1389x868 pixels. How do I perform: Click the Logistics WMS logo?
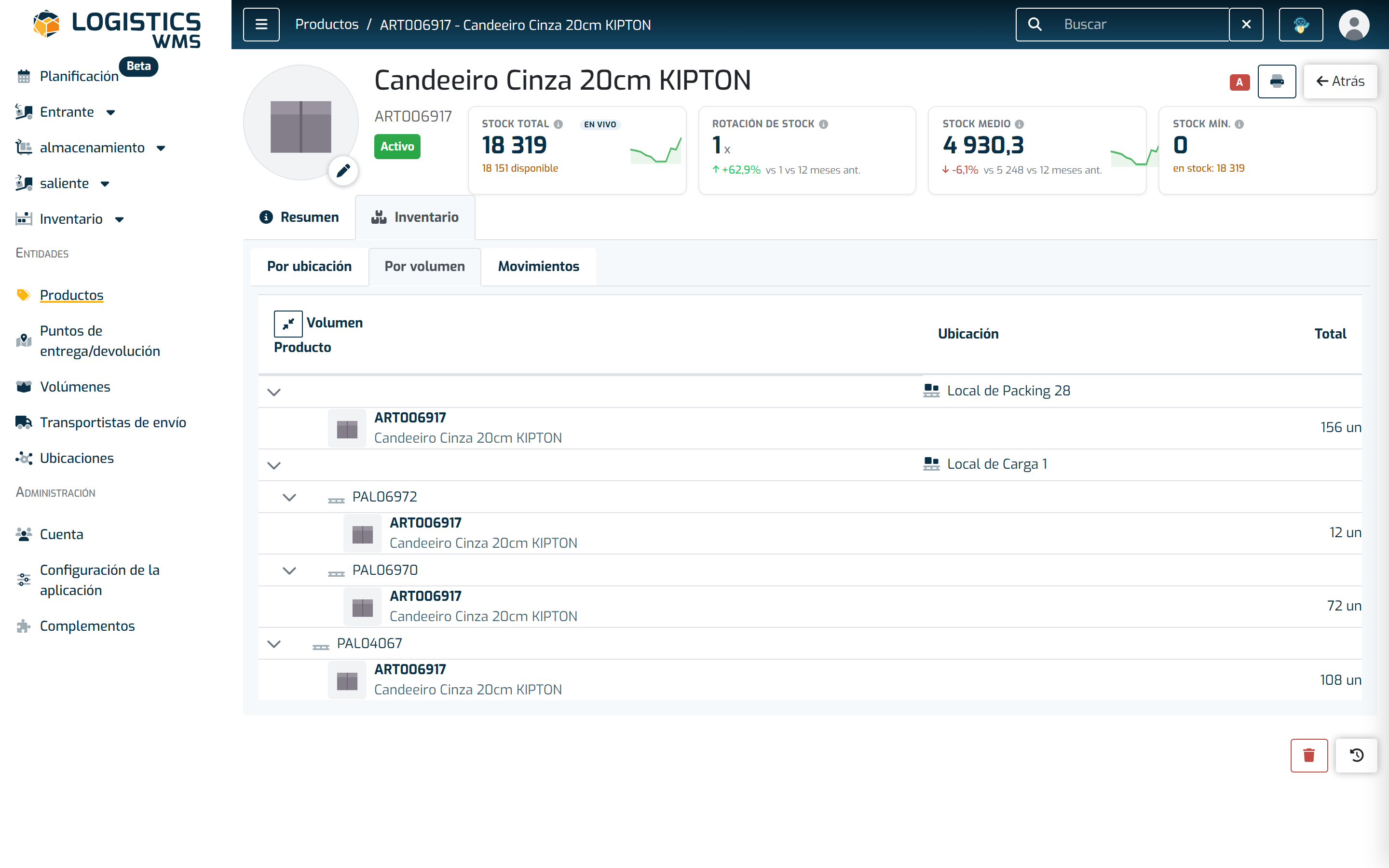(x=117, y=29)
